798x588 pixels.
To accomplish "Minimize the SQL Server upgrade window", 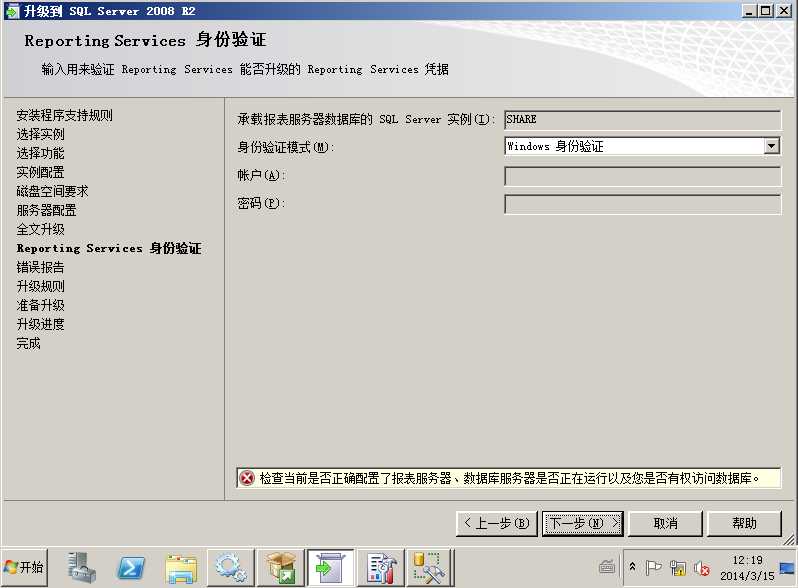I will (748, 11).
